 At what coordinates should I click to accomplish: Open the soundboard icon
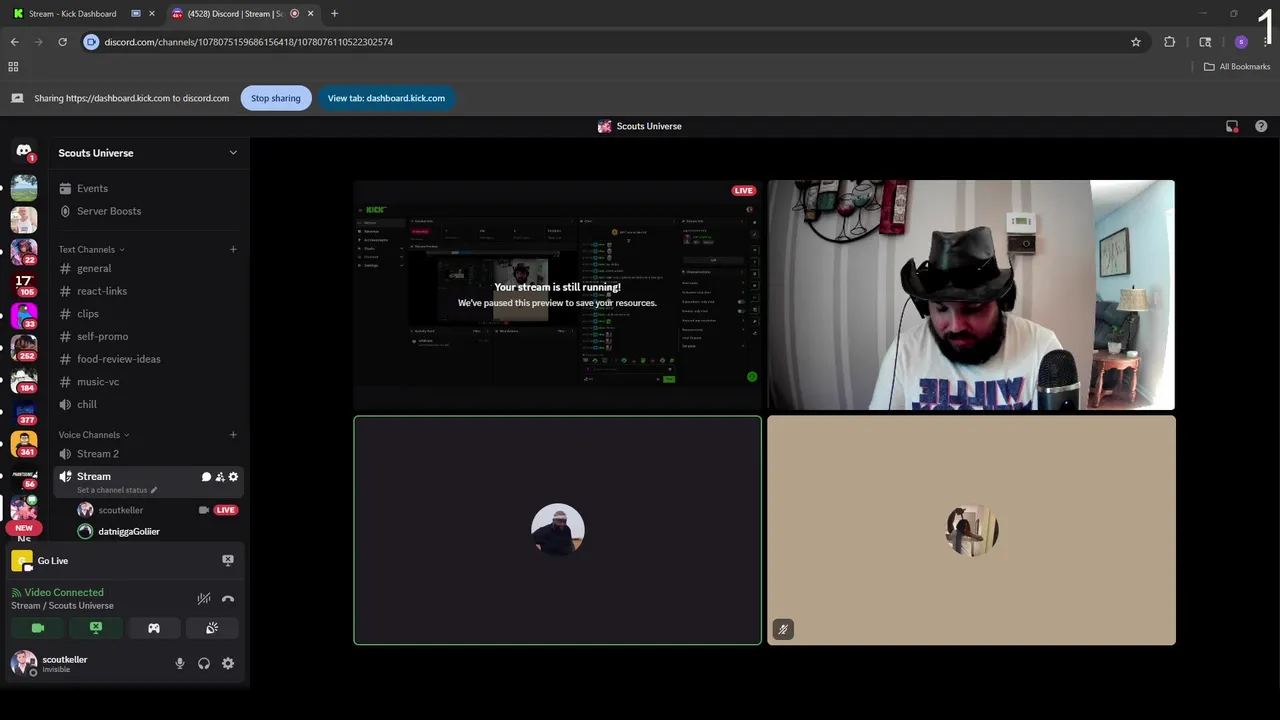tap(212, 628)
